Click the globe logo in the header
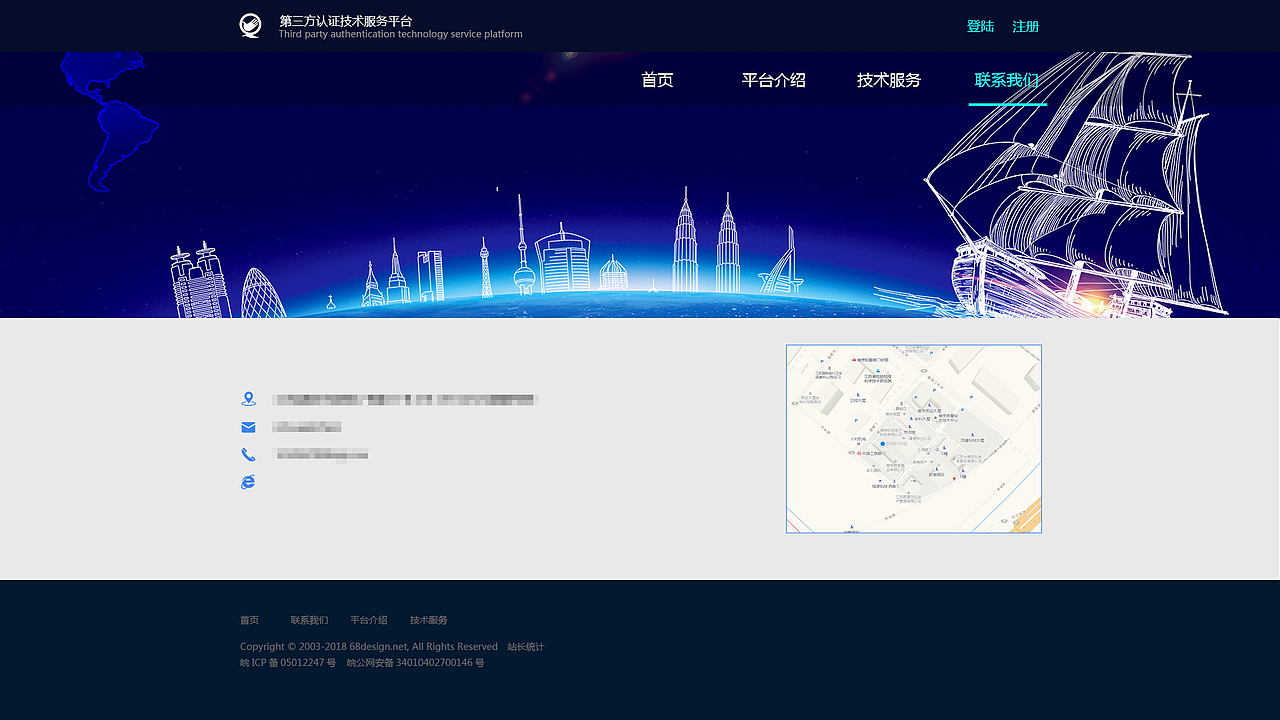Image resolution: width=1280 pixels, height=720 pixels. click(250, 25)
